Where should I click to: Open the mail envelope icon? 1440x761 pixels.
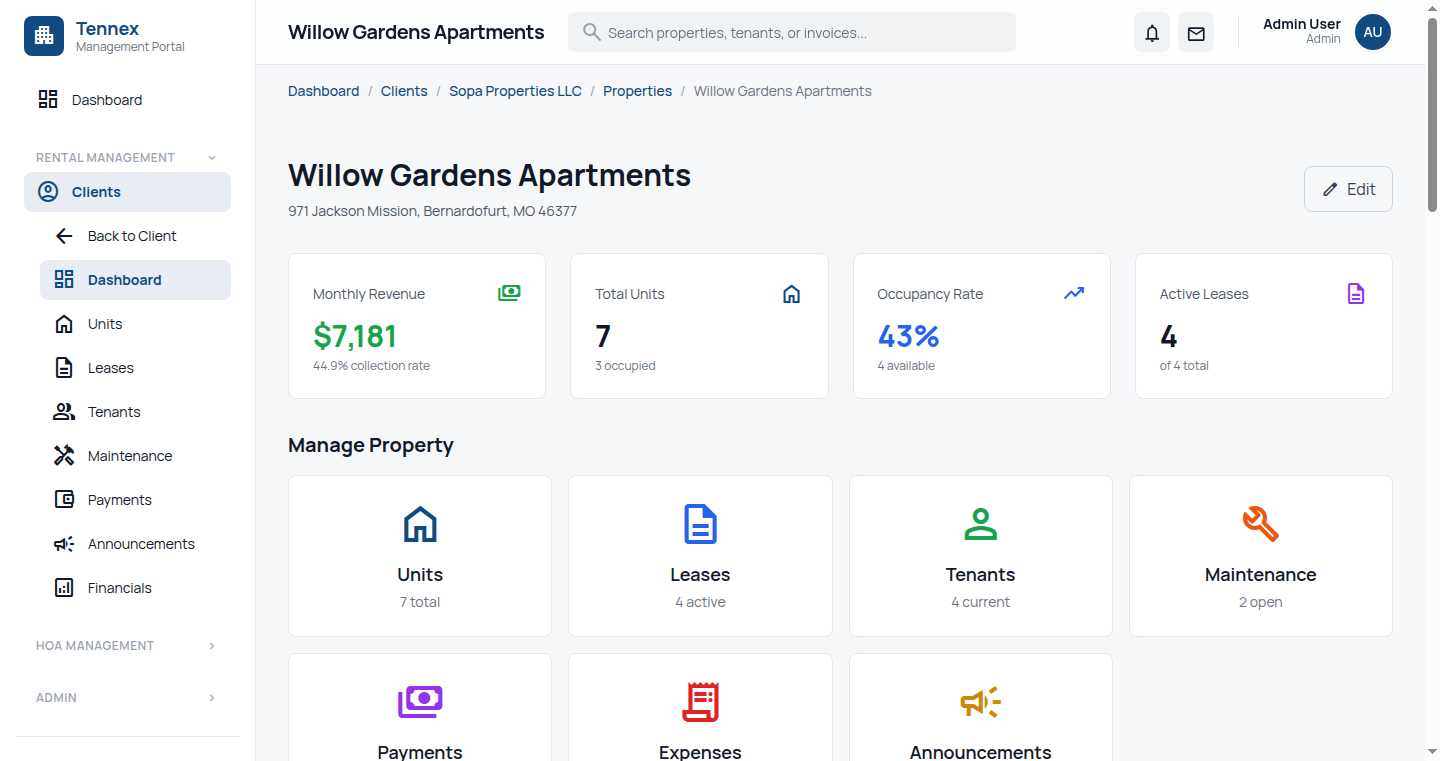pos(1196,33)
